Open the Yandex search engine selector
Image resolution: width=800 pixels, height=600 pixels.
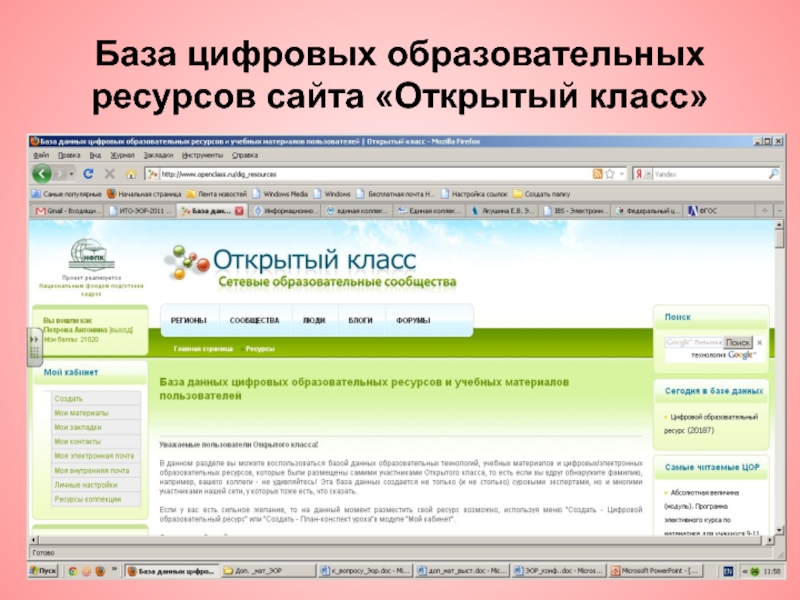pyautogui.click(x=642, y=174)
